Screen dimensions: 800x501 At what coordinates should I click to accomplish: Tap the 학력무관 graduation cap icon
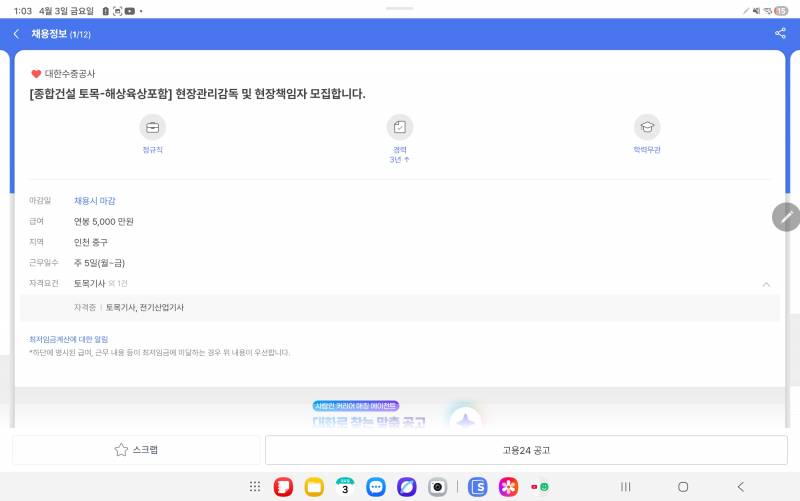pyautogui.click(x=647, y=127)
